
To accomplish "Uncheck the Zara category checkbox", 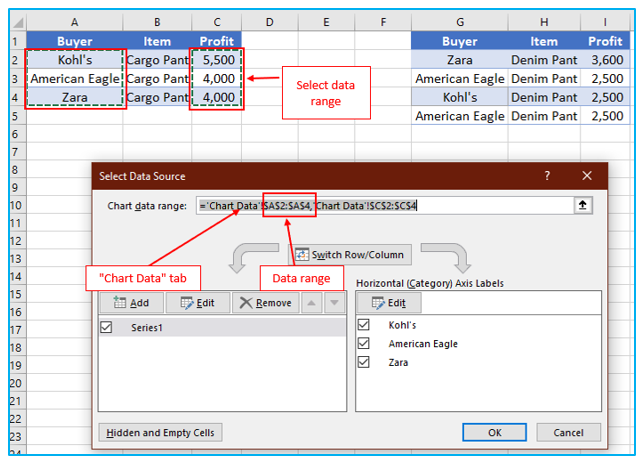I will click(x=364, y=362).
